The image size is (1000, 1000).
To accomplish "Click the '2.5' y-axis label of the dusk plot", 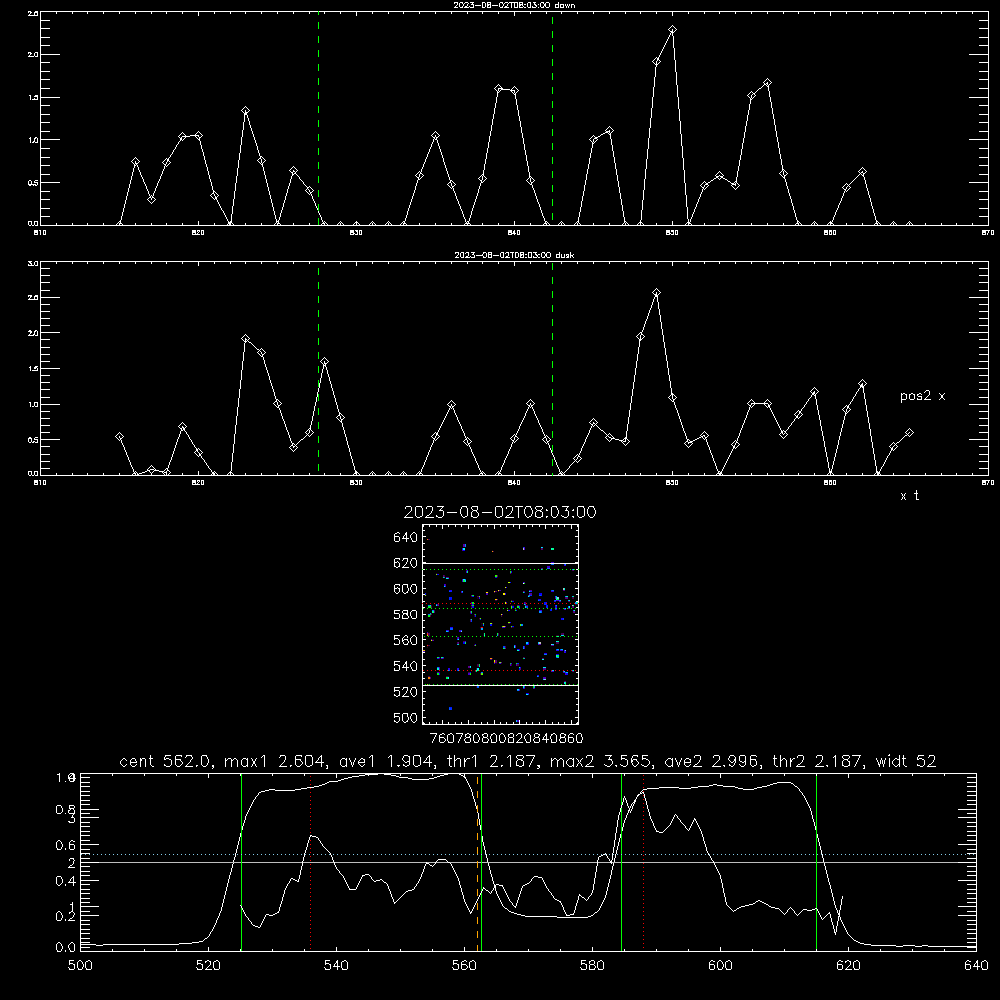I will tap(34, 298).
